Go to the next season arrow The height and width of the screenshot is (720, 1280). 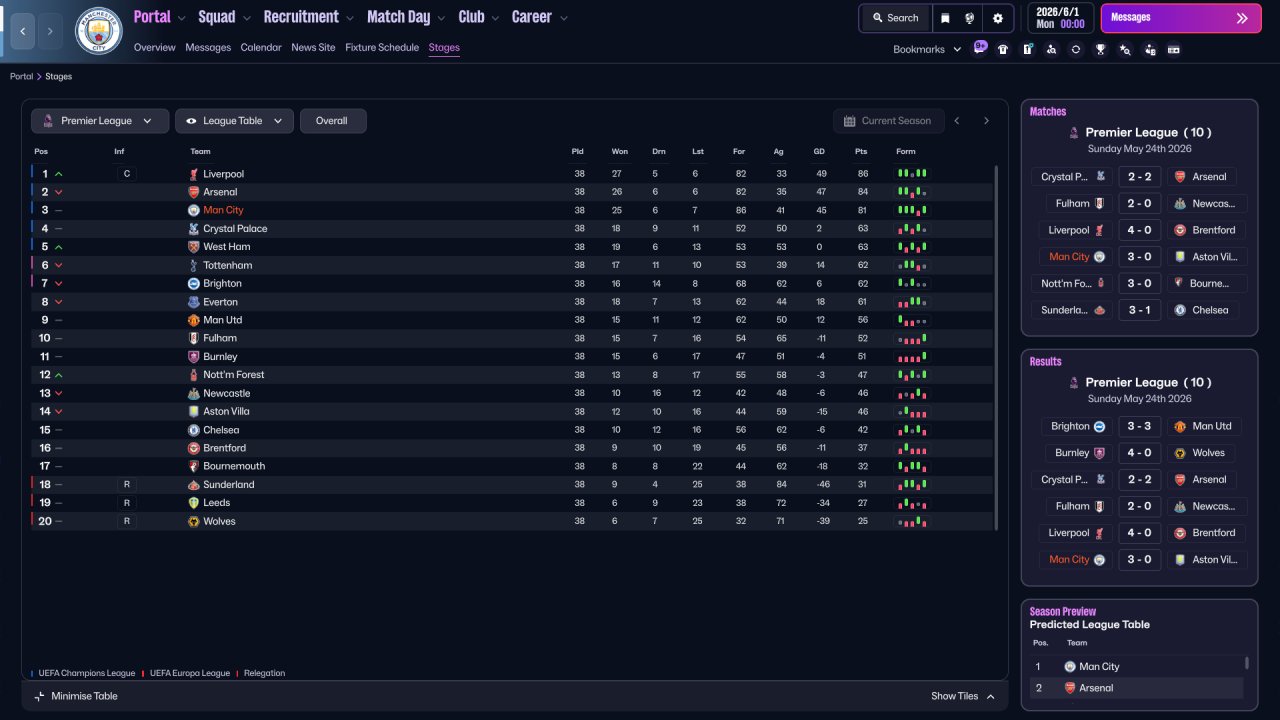tap(986, 121)
